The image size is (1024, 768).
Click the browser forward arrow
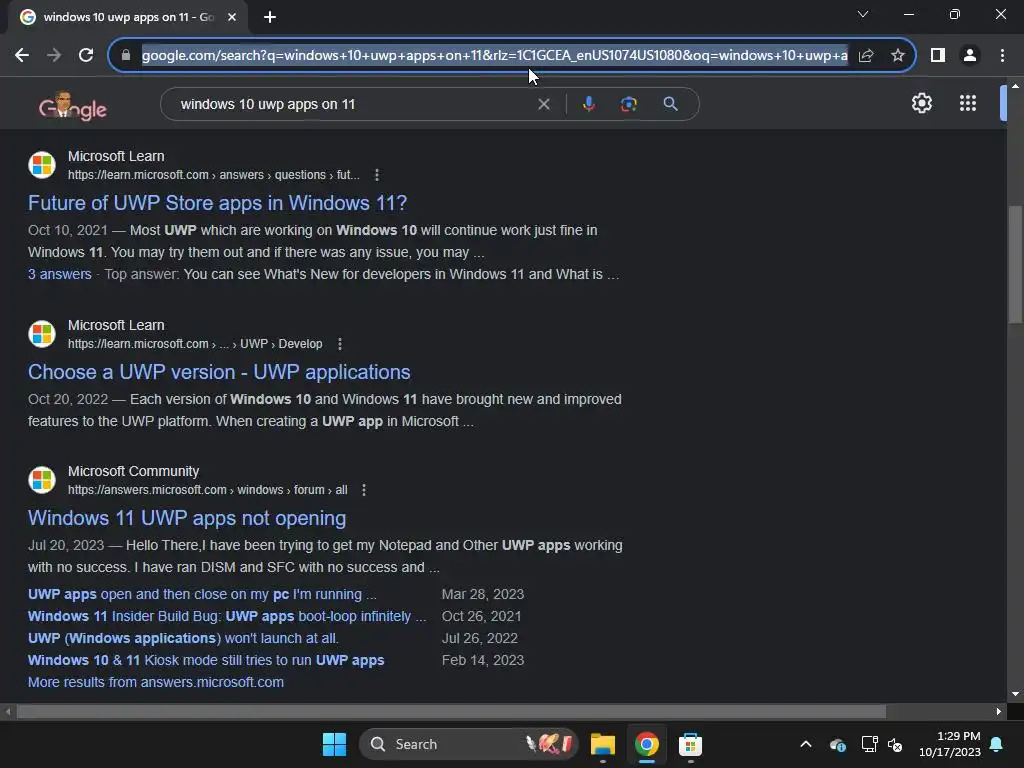pyautogui.click(x=54, y=55)
